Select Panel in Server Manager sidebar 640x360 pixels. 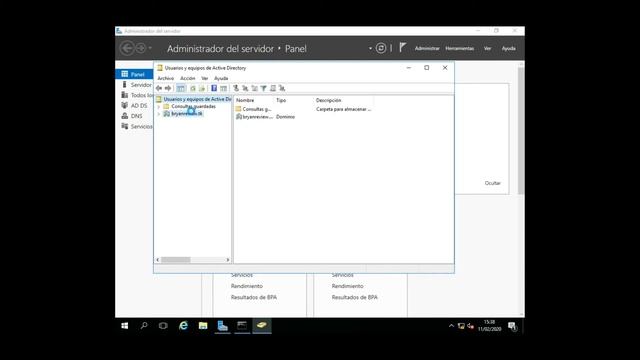pos(134,74)
